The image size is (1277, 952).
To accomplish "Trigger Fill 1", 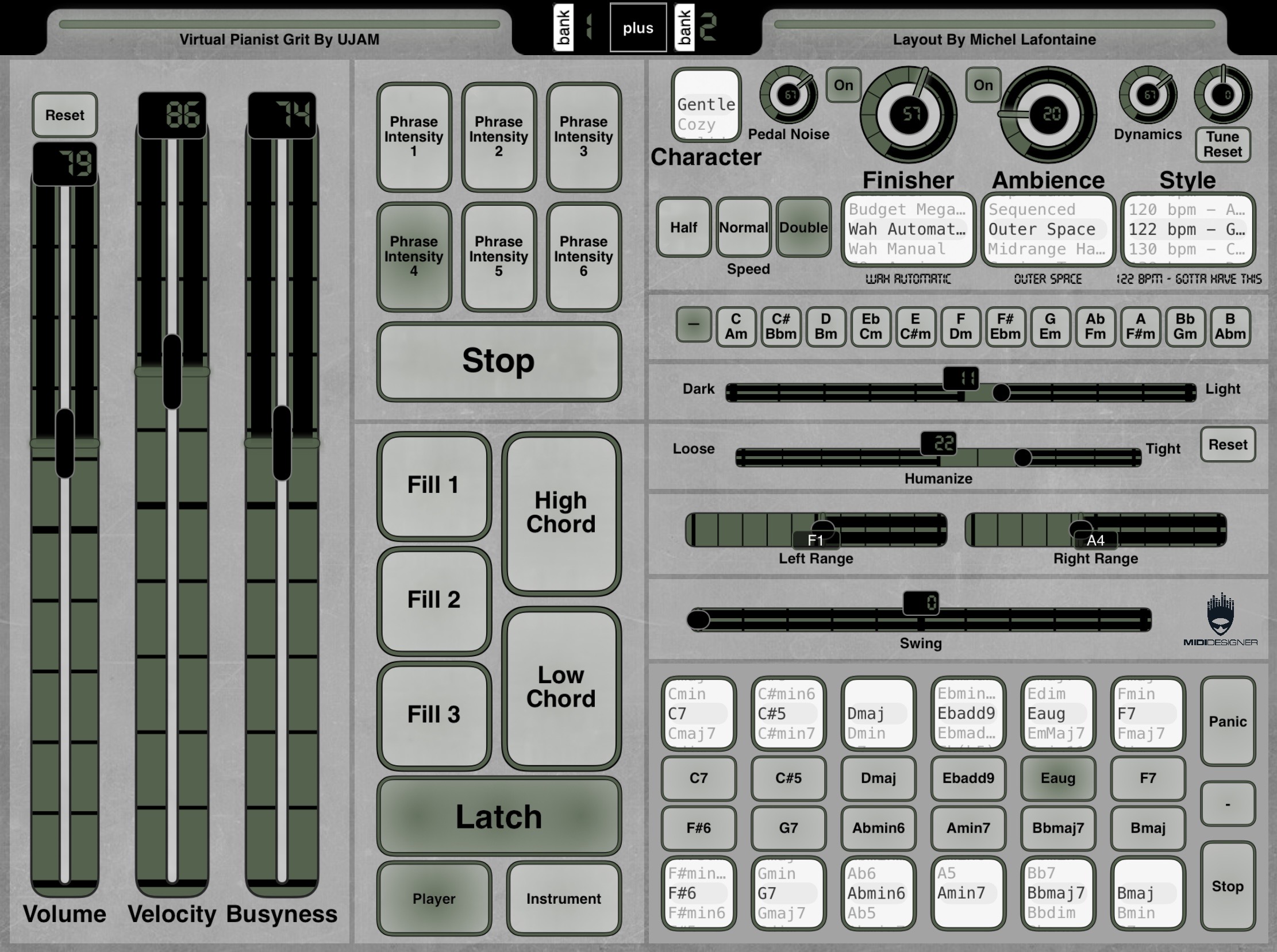I will 434,485.
